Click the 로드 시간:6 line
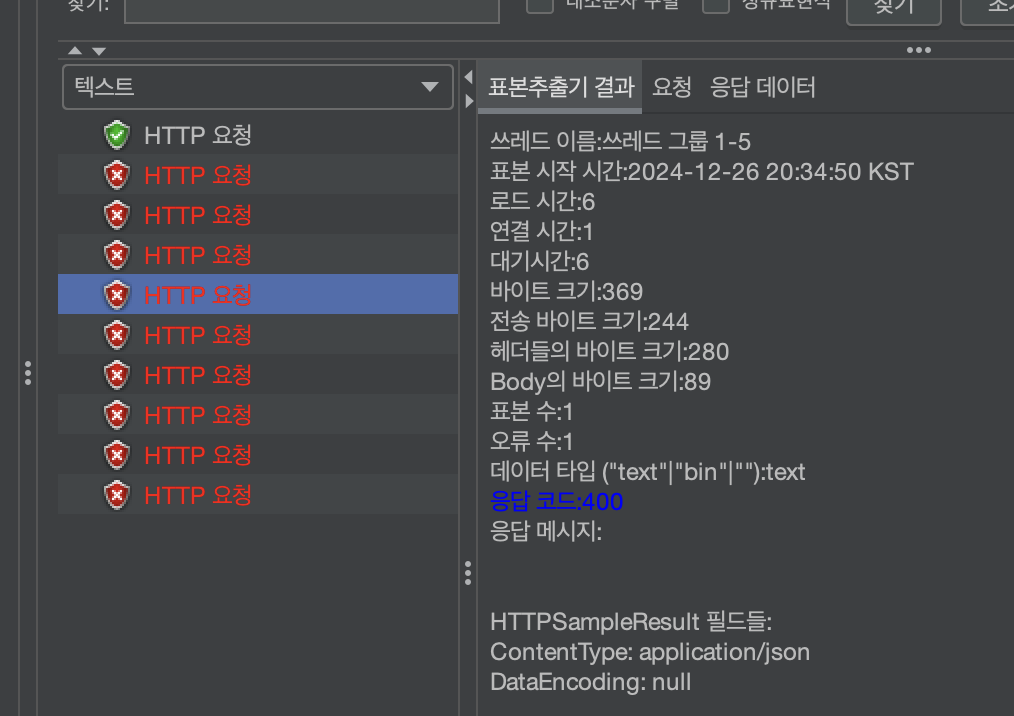Viewport: 1014px width, 716px height. (542, 201)
